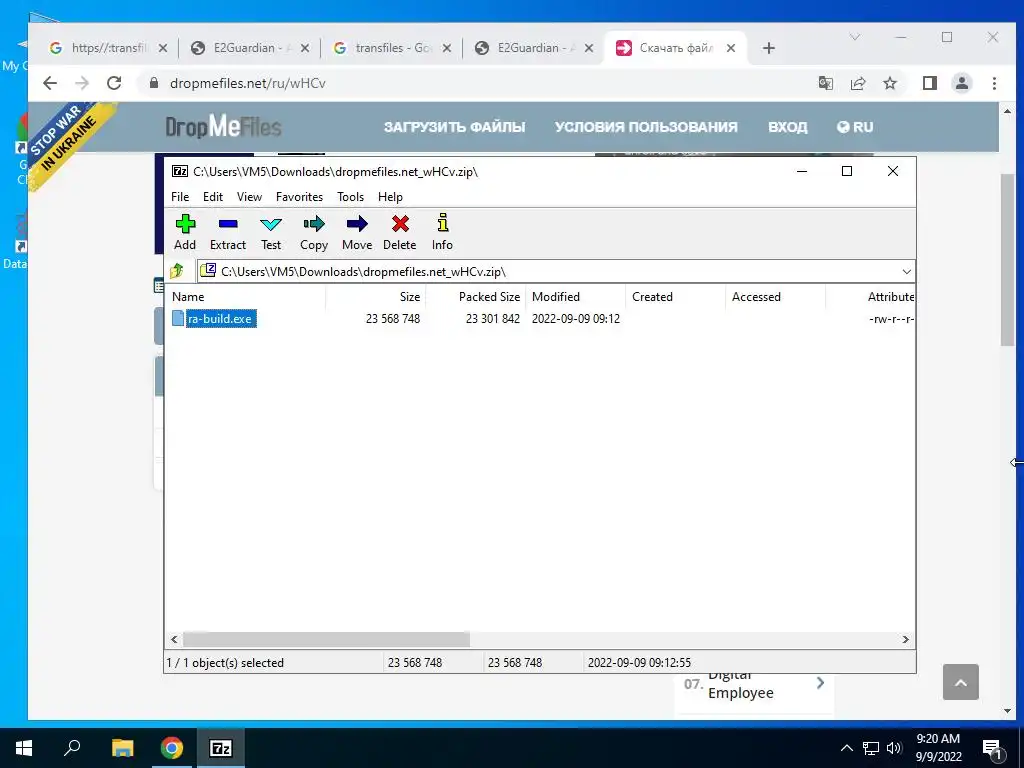Click the 23 301 842 packed size value
Screen dimensions: 1024x768
(x=492, y=319)
